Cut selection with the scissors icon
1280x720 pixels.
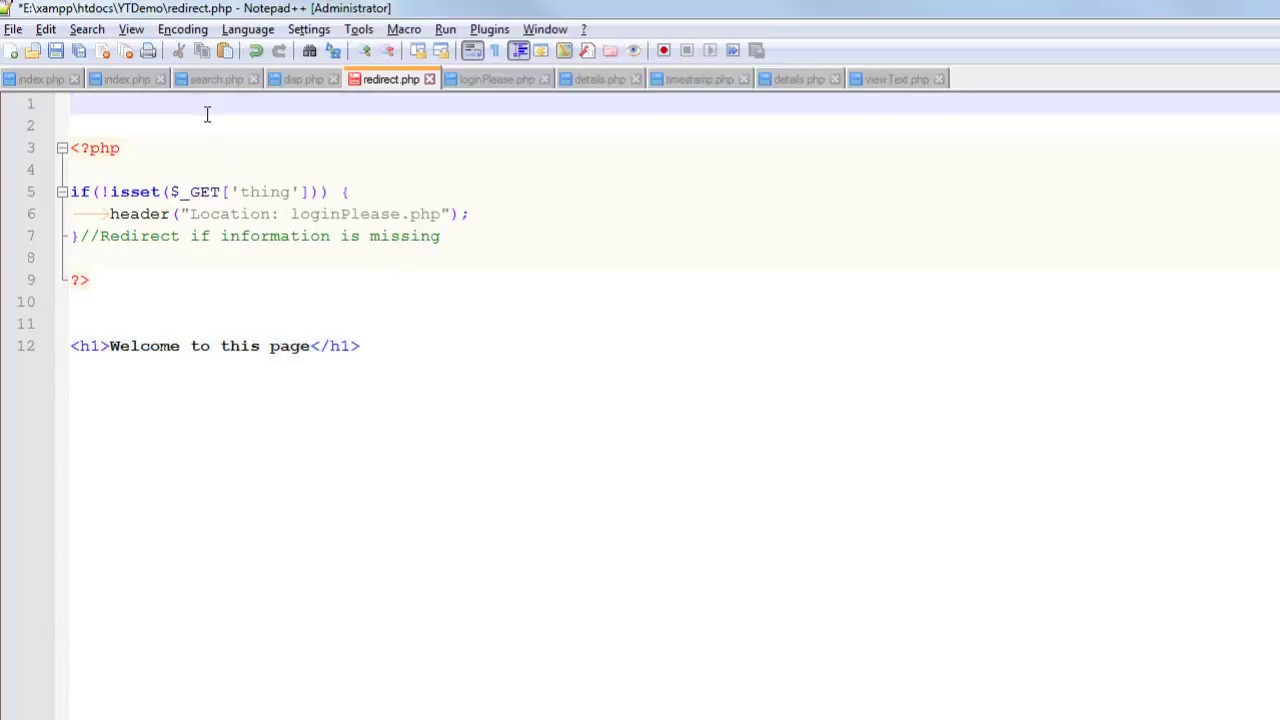pyautogui.click(x=178, y=51)
